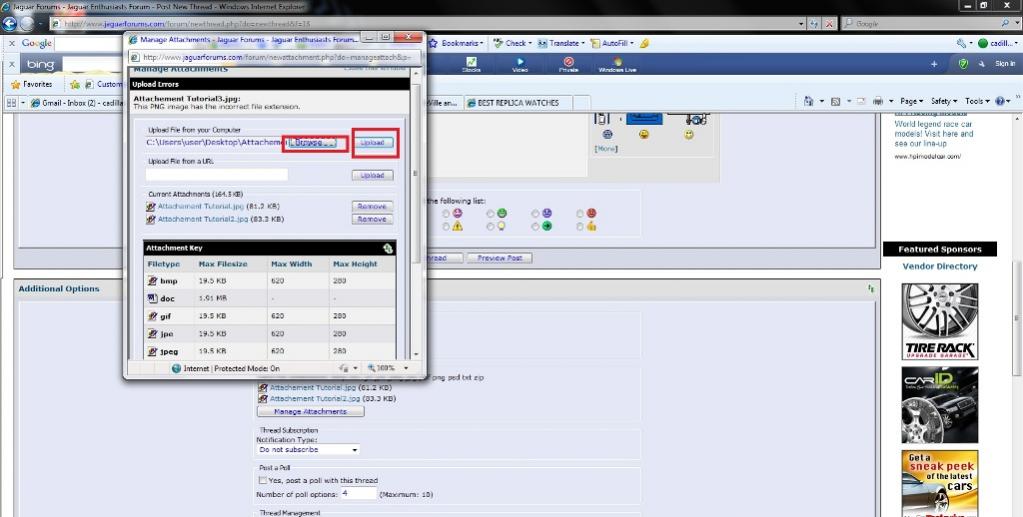The width and height of the screenshot is (1023, 517).
Task: Remove Attachment Tutorial2.jpg attachment
Action: pyautogui.click(x=372, y=219)
